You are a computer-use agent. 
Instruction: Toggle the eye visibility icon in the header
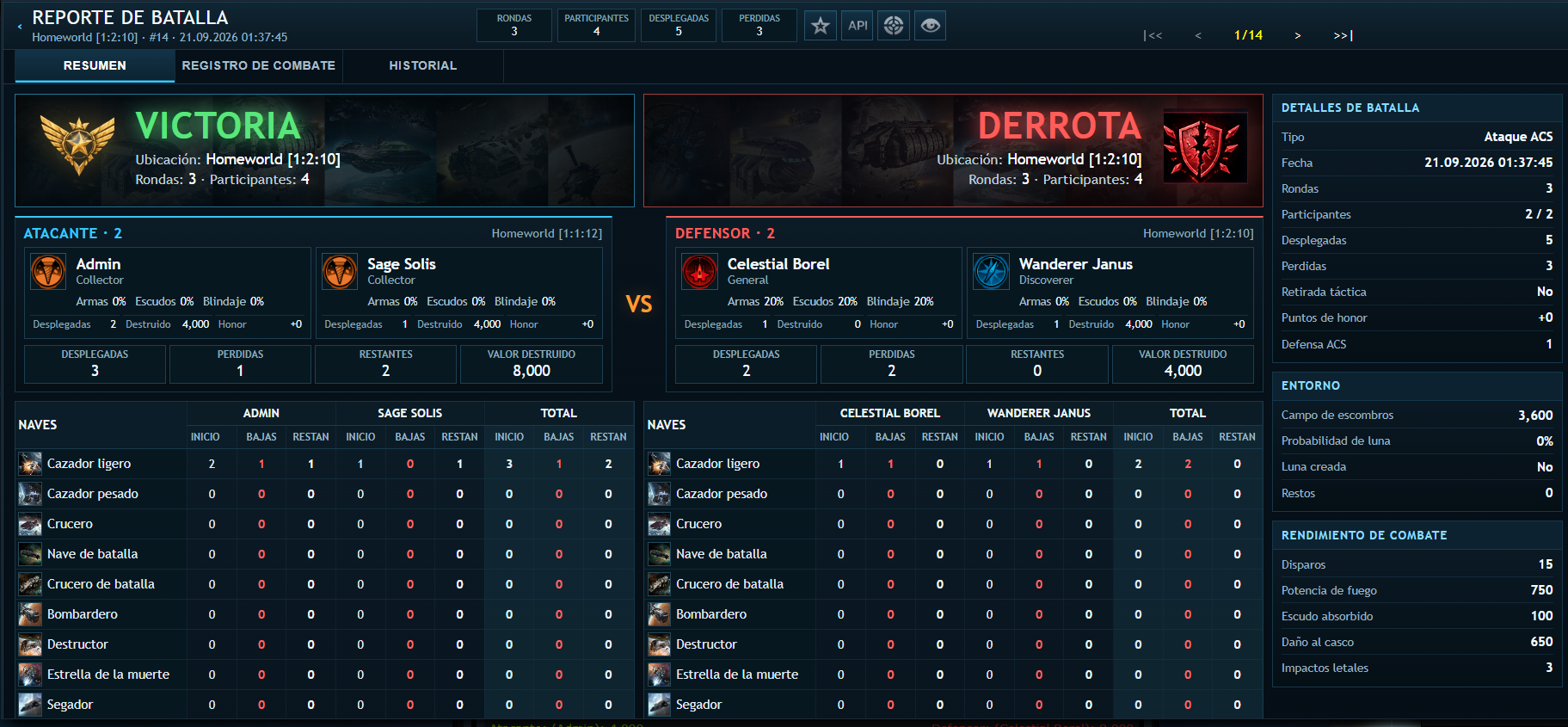(x=930, y=26)
